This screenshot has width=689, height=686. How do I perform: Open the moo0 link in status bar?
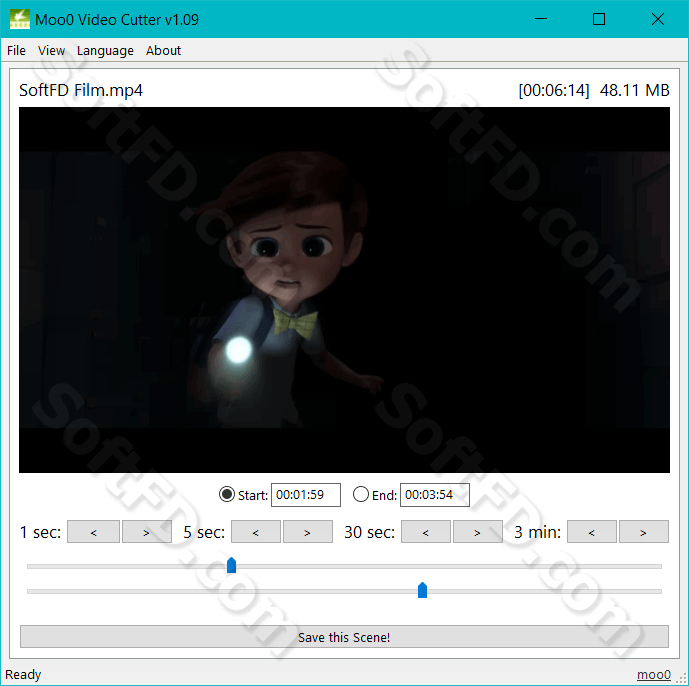tap(654, 675)
